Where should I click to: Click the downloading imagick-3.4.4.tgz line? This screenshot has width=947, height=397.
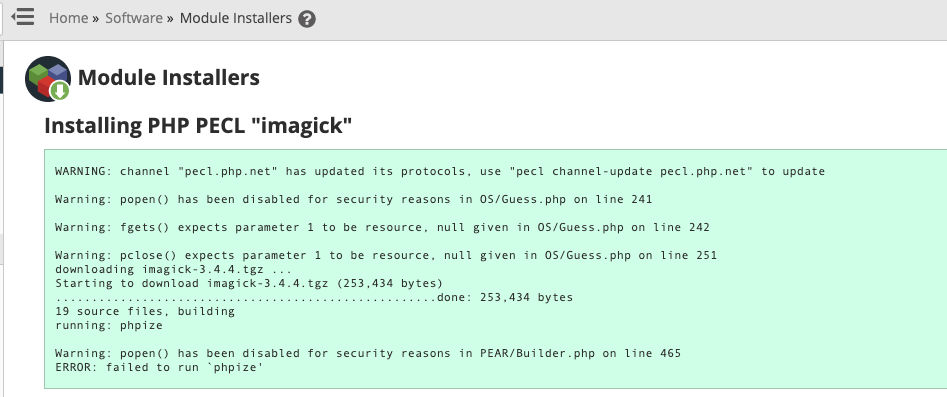pyautogui.click(x=173, y=270)
